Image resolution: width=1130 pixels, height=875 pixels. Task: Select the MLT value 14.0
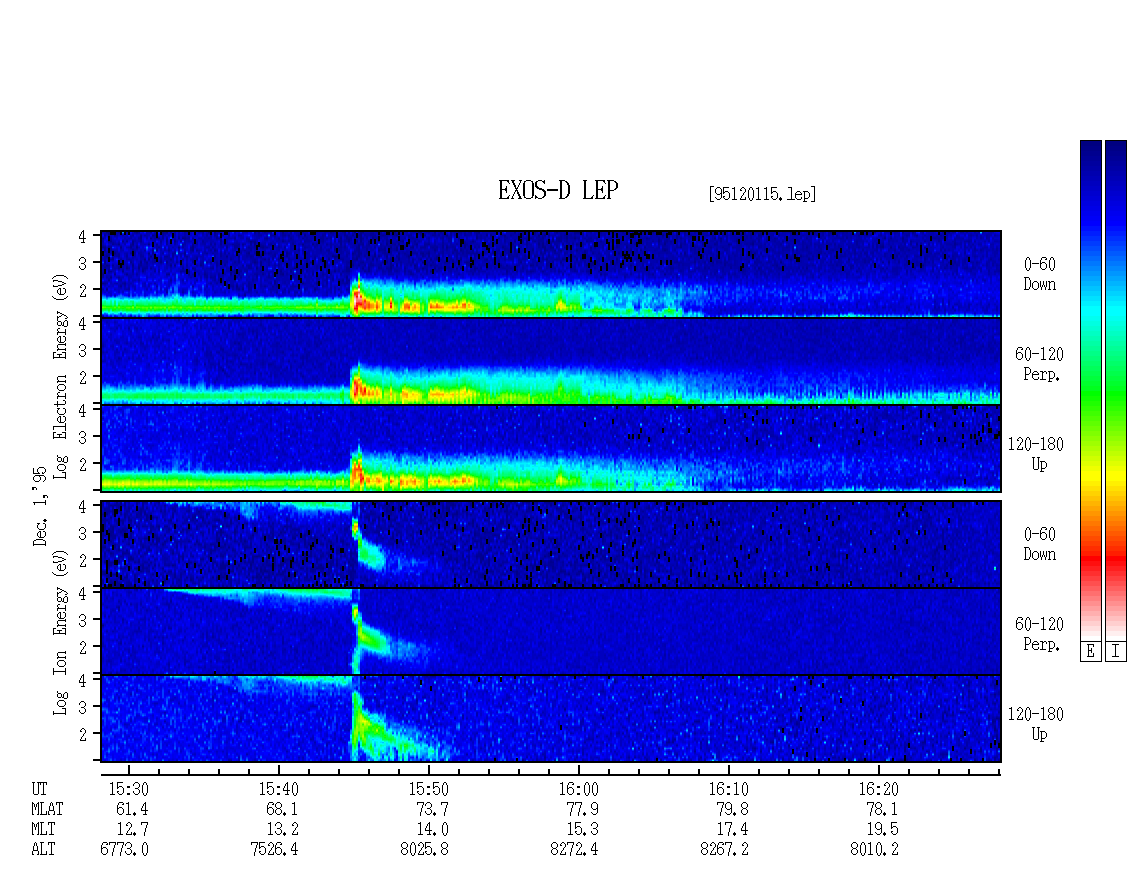432,830
